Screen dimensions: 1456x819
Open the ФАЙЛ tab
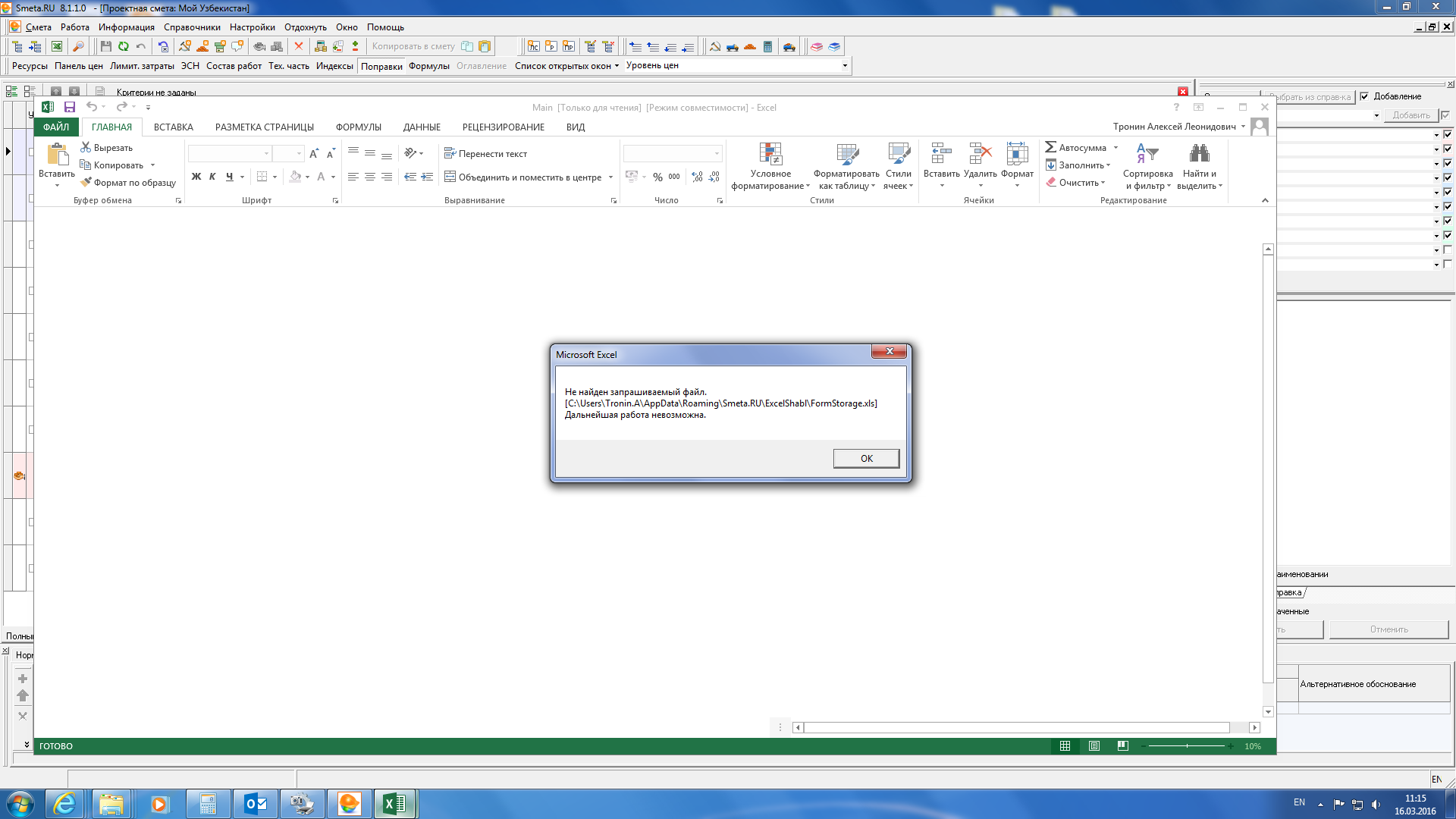click(56, 127)
